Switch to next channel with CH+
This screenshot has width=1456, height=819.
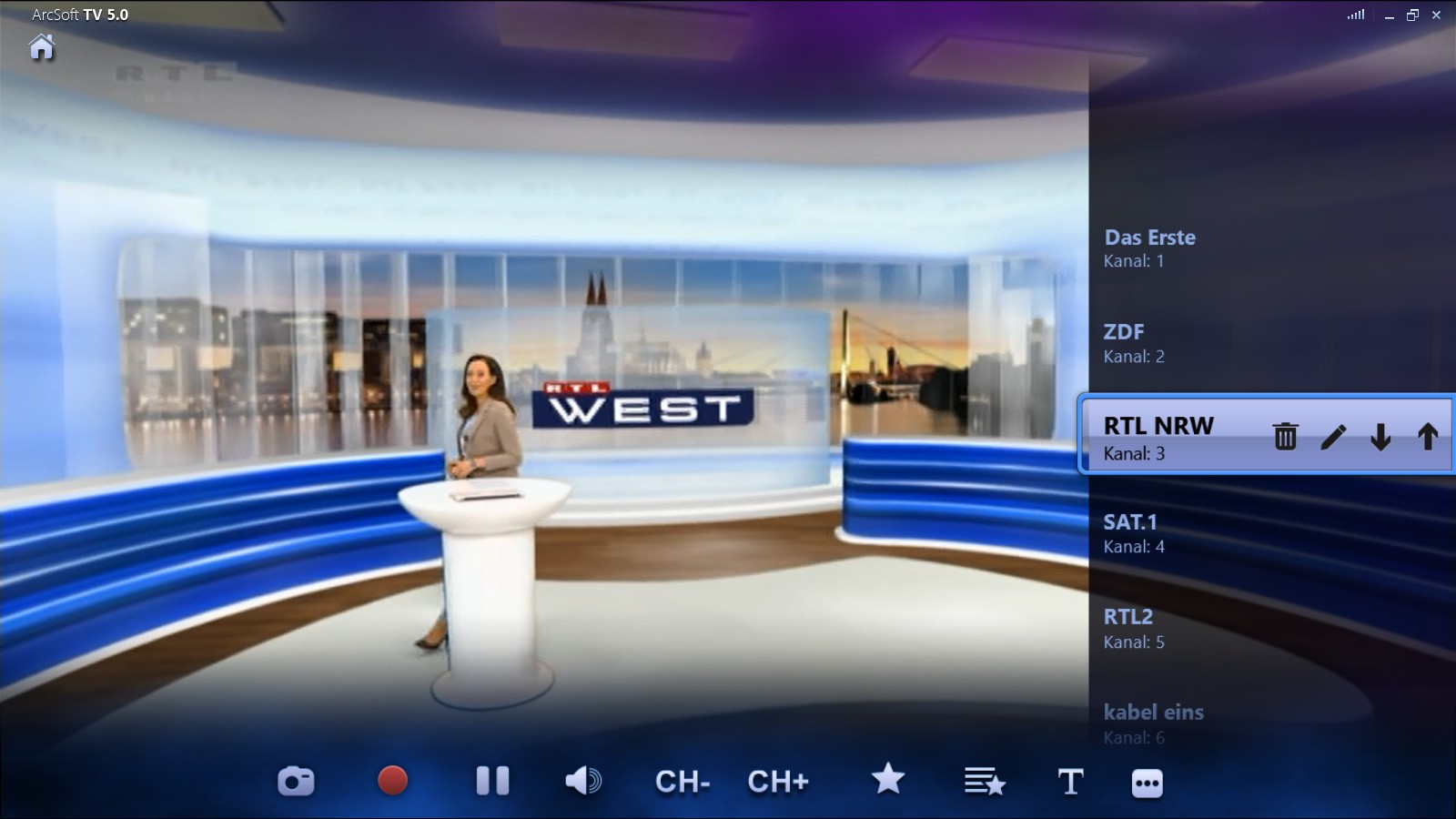[778, 782]
